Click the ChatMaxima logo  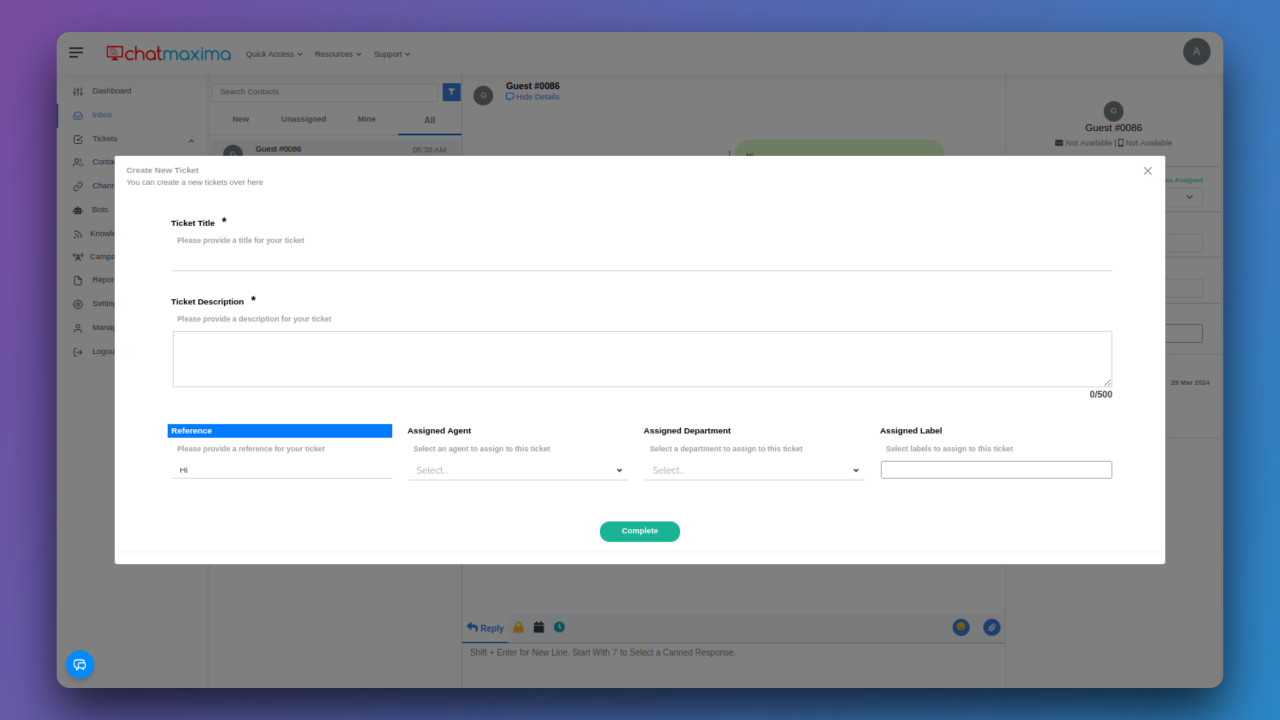[168, 53]
